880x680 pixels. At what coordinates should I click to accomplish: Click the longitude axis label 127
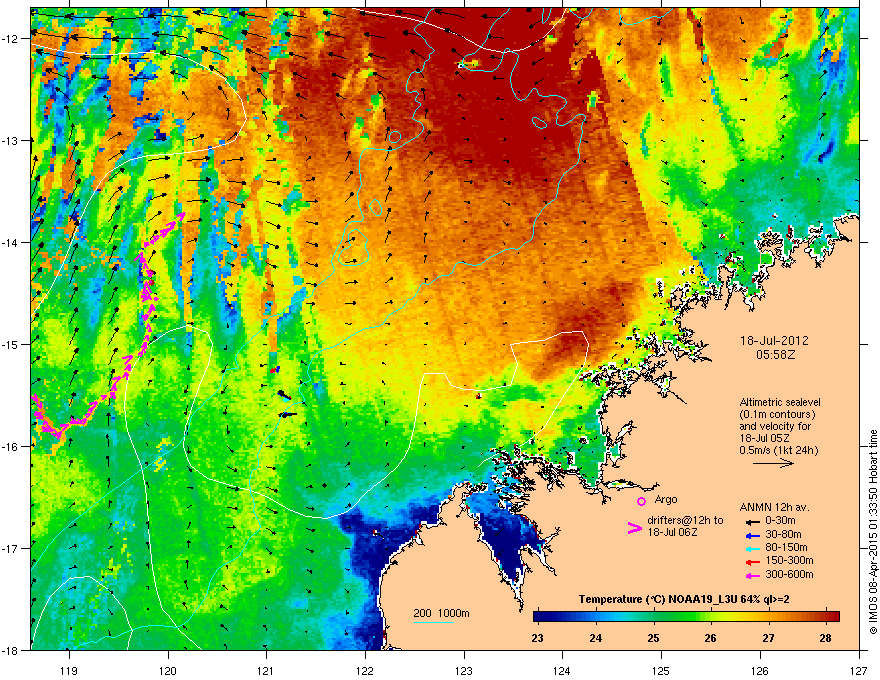point(859,670)
